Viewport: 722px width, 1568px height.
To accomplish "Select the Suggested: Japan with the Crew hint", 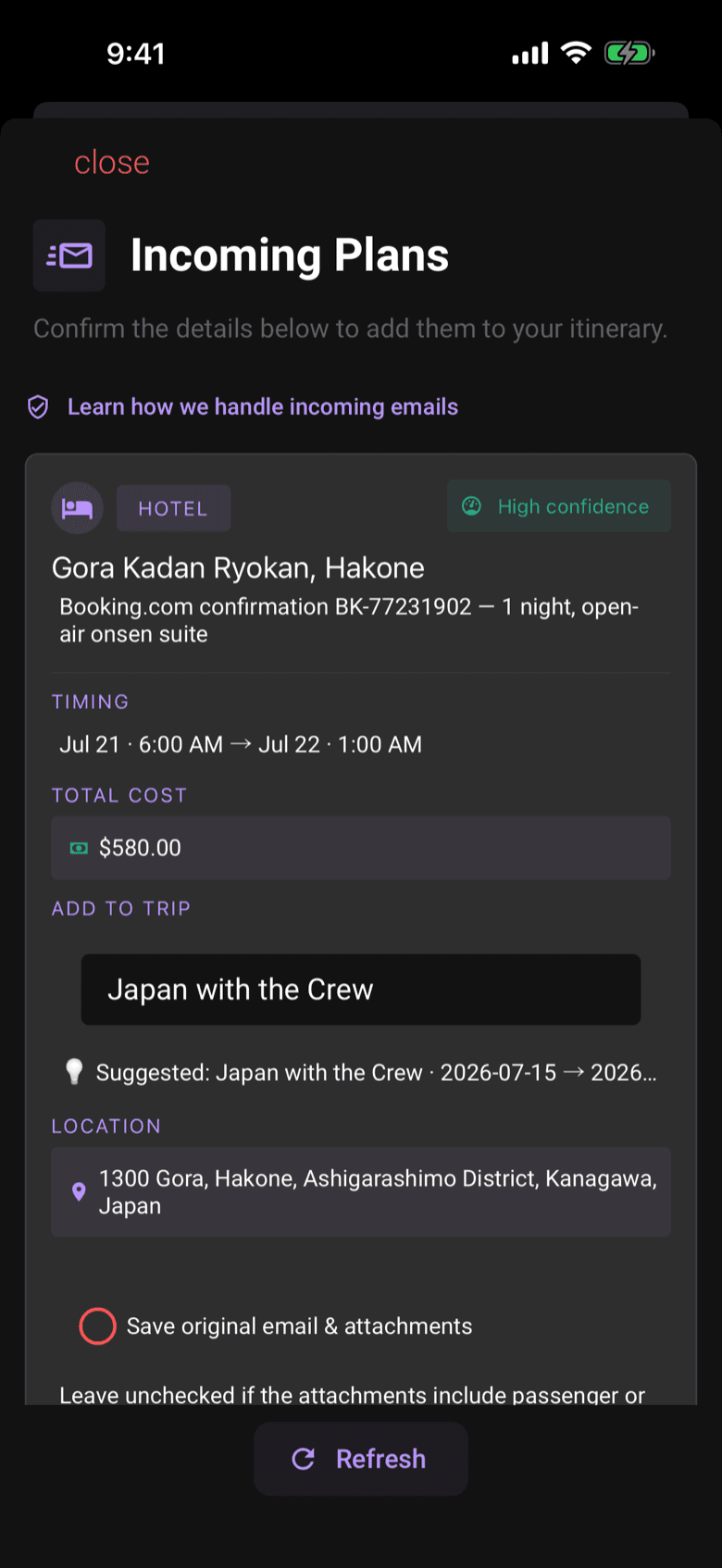I will pyautogui.click(x=377, y=1073).
